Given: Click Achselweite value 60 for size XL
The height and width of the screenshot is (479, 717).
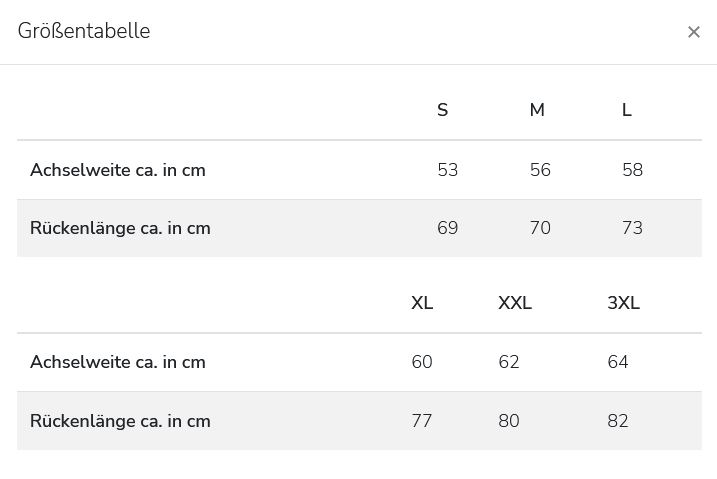Looking at the screenshot, I should point(422,362).
